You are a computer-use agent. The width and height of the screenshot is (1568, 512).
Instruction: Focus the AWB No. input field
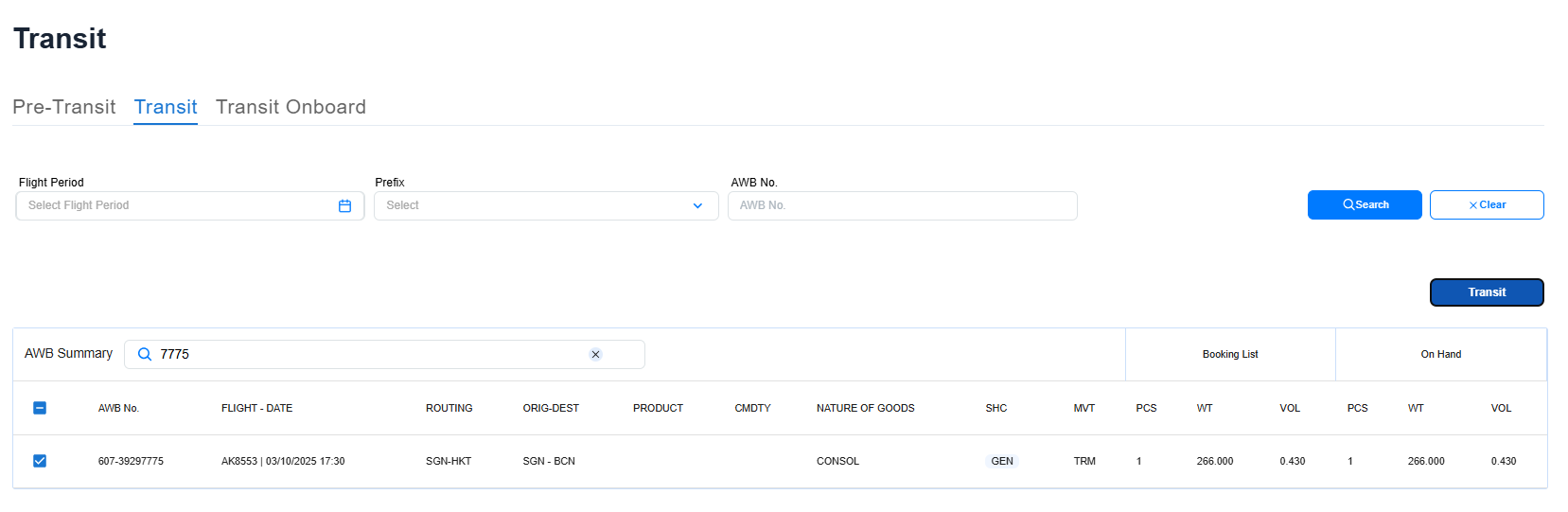coord(902,206)
